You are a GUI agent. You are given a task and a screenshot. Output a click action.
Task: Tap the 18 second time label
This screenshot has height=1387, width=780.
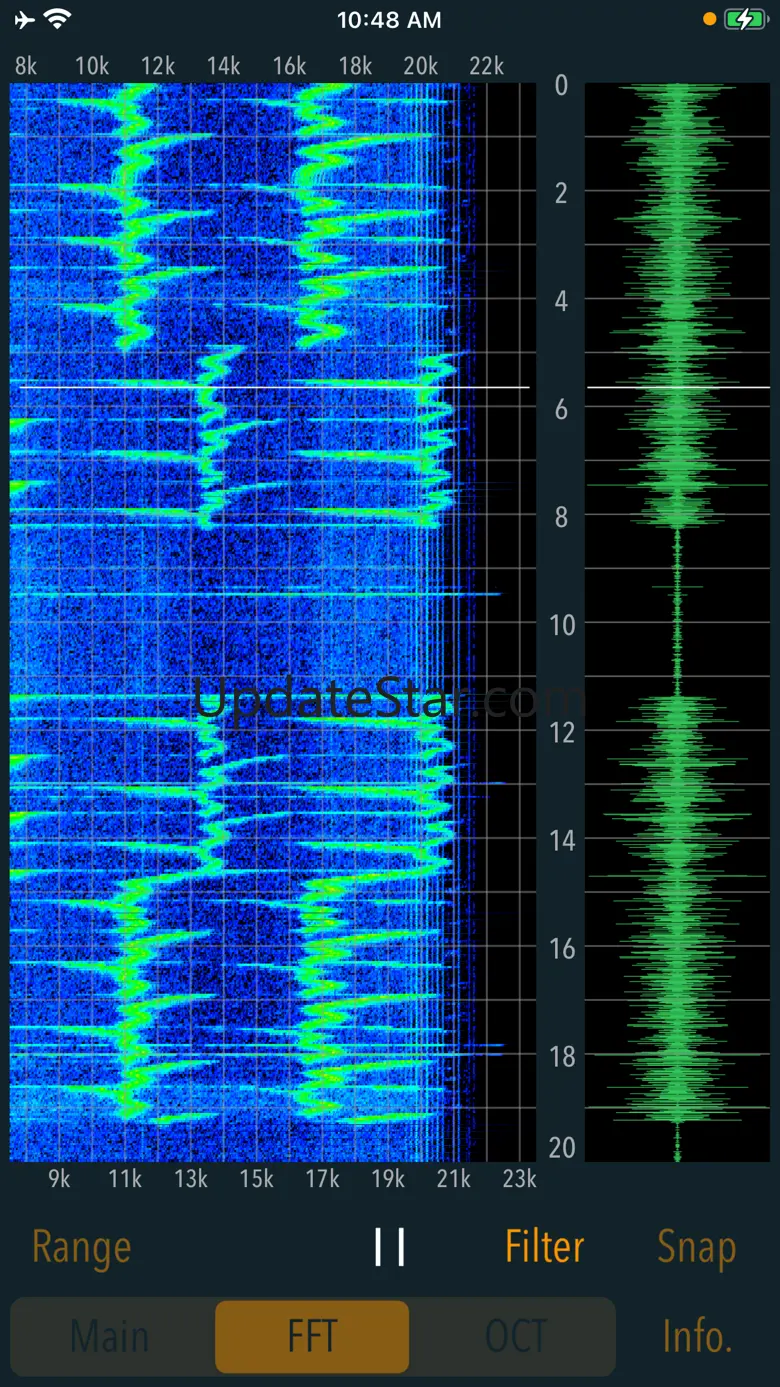[562, 1055]
